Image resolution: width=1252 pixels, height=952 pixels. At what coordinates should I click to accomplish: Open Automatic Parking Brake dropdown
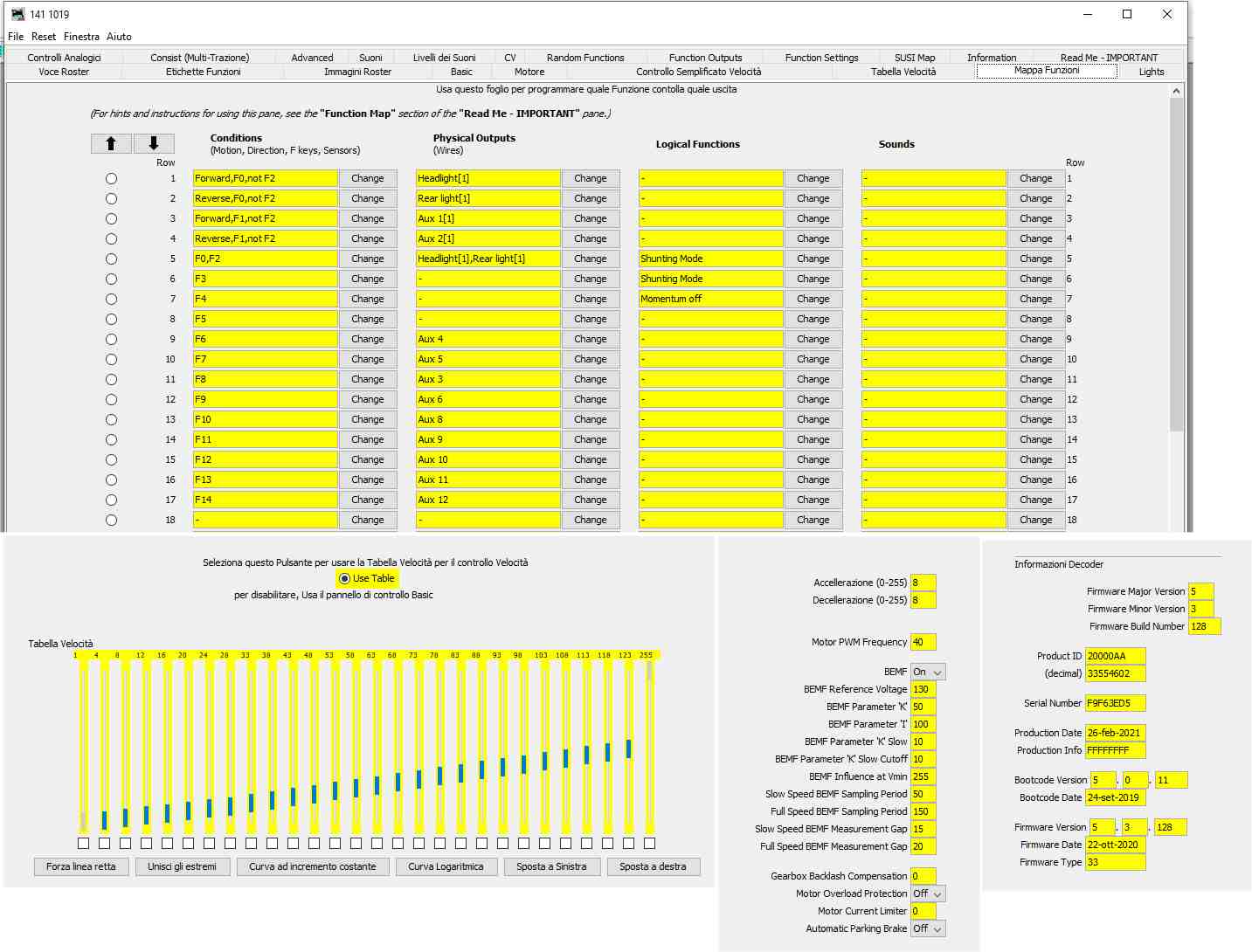[928, 928]
